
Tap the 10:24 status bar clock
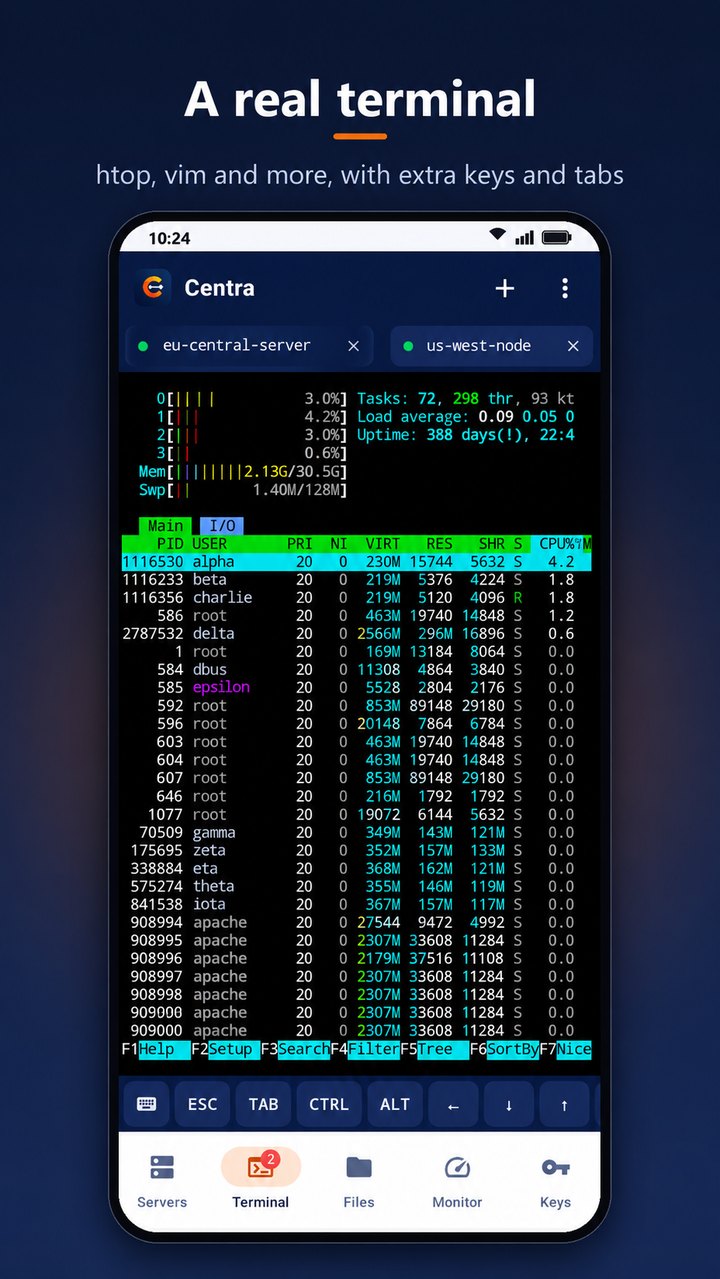[169, 238]
